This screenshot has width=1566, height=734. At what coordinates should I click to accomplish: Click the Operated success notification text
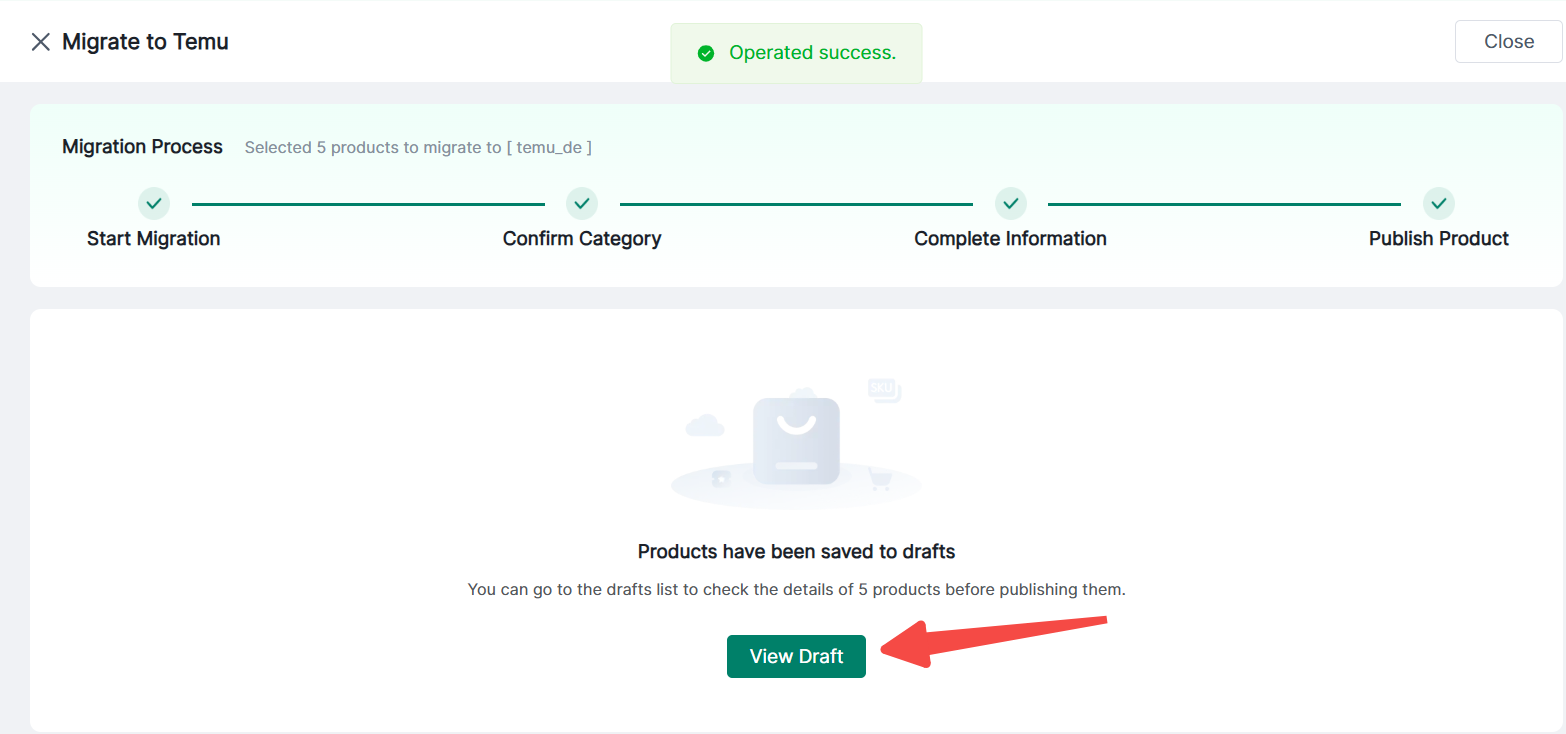[x=812, y=53]
